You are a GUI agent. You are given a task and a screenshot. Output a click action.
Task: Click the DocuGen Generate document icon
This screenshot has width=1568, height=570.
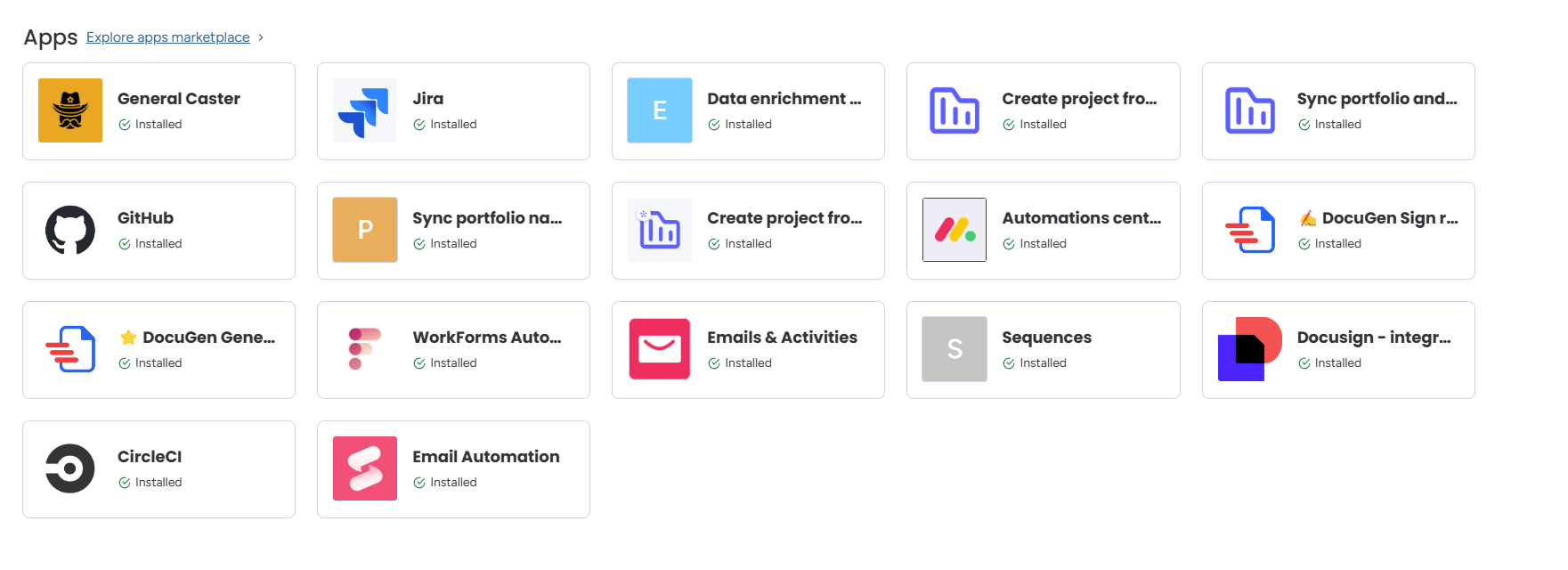(x=70, y=349)
